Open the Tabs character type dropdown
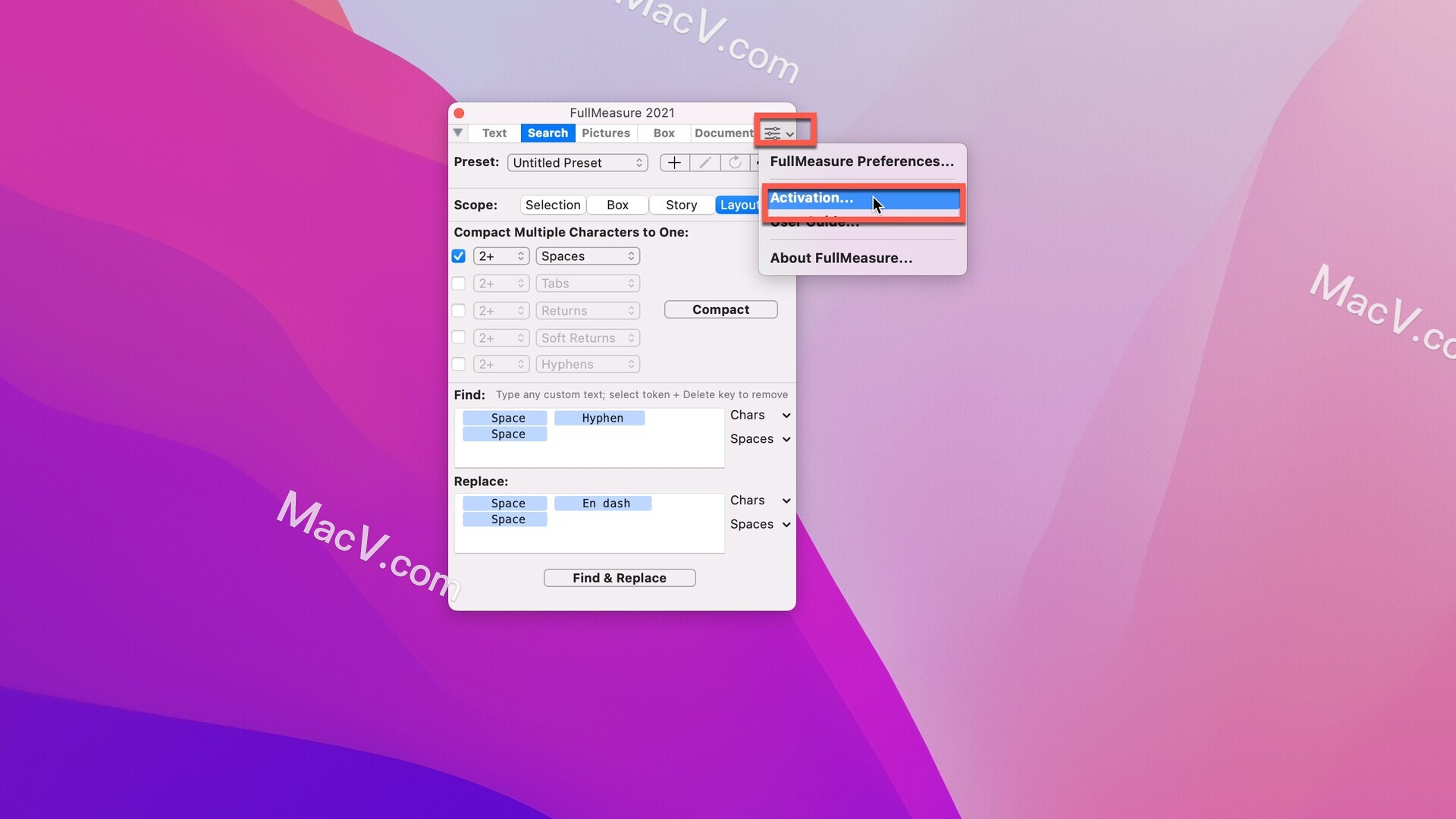This screenshot has width=1456, height=819. (x=588, y=284)
